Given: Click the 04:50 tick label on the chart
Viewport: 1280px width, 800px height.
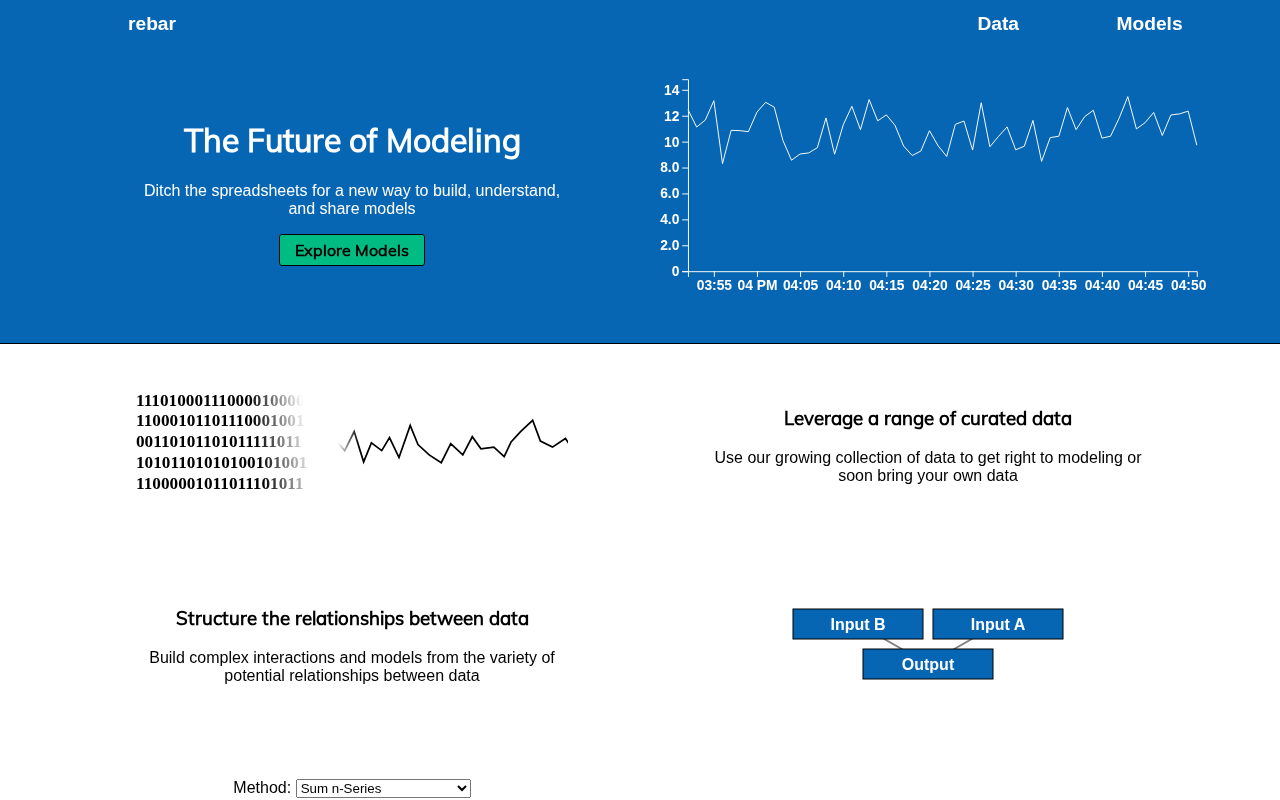Looking at the screenshot, I should pos(1188,285).
